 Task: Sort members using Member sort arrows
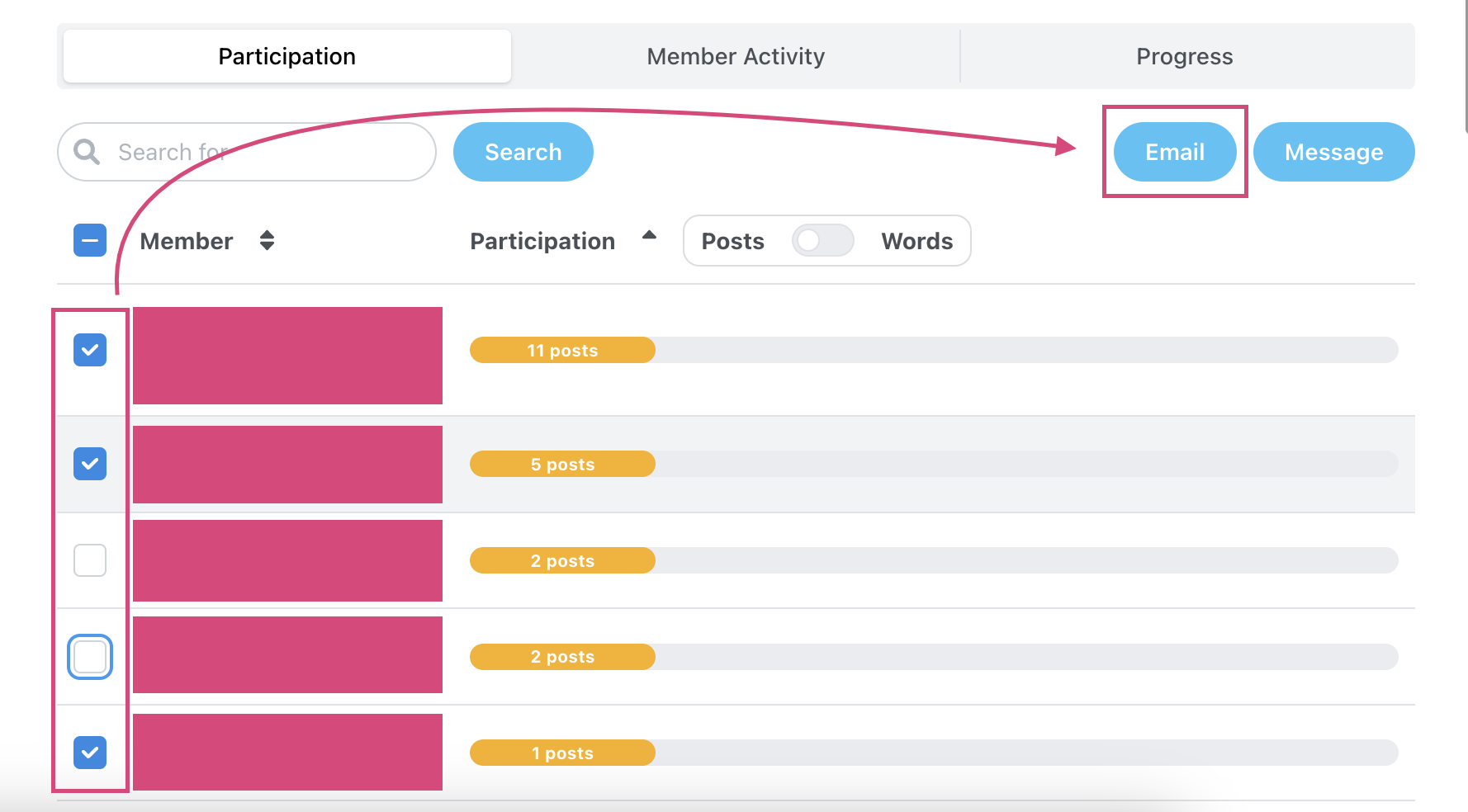(x=267, y=240)
